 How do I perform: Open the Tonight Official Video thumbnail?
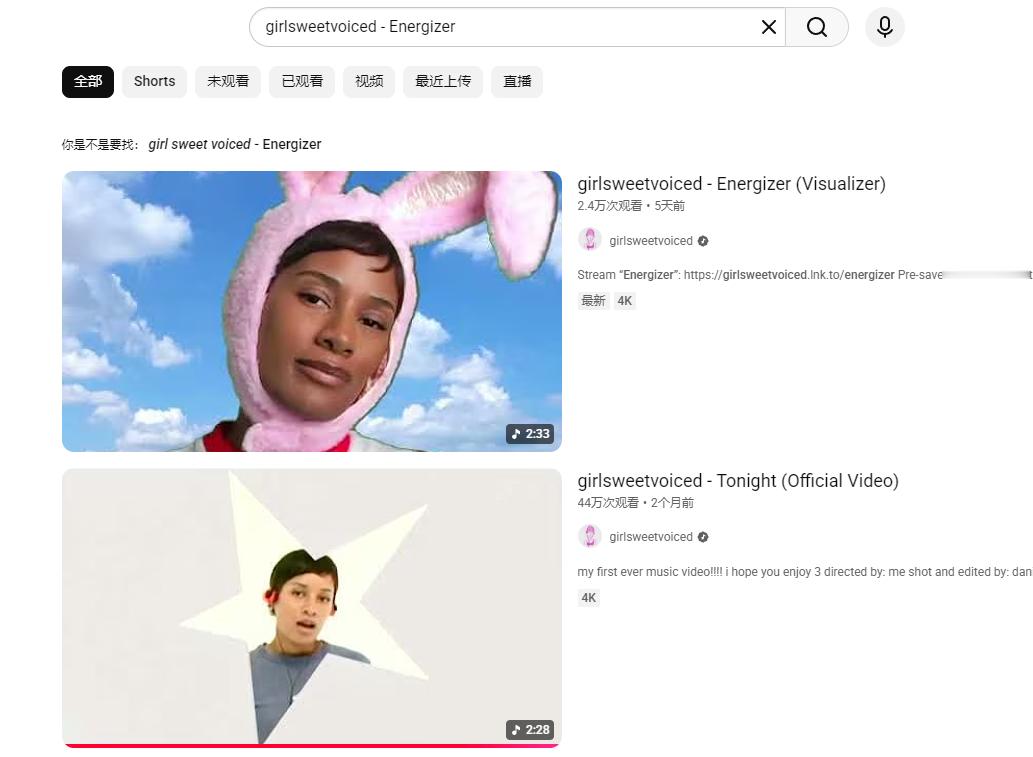point(312,607)
